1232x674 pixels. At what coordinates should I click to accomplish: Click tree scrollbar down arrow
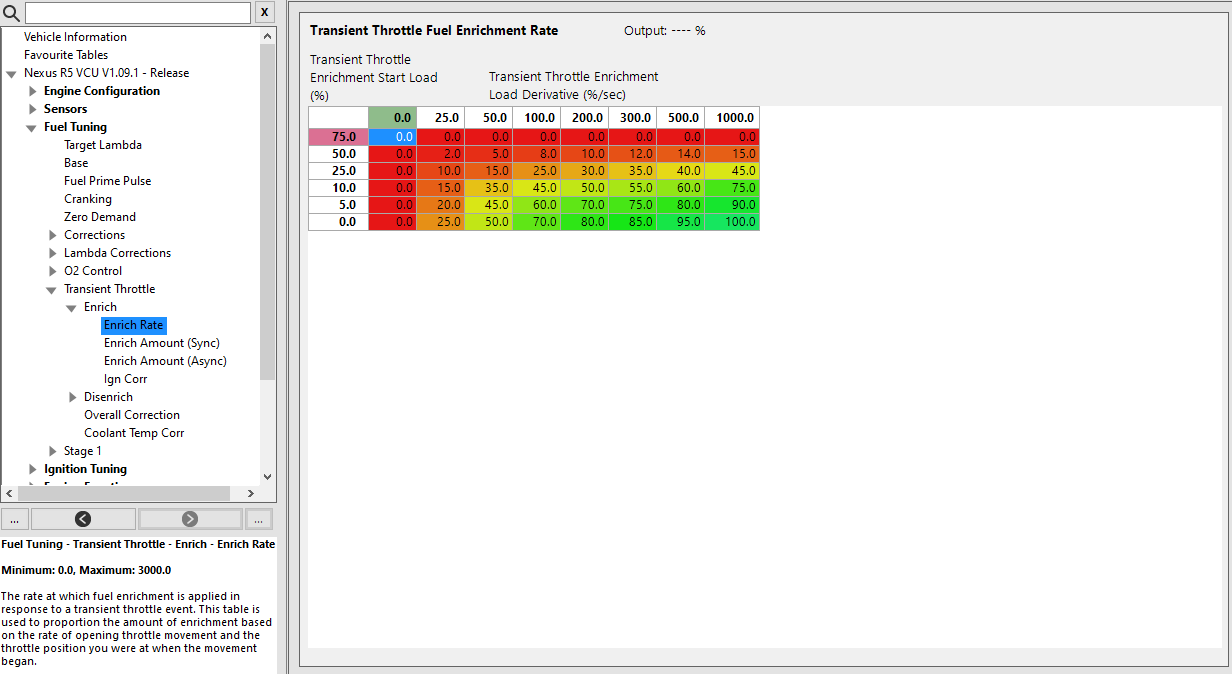point(267,477)
